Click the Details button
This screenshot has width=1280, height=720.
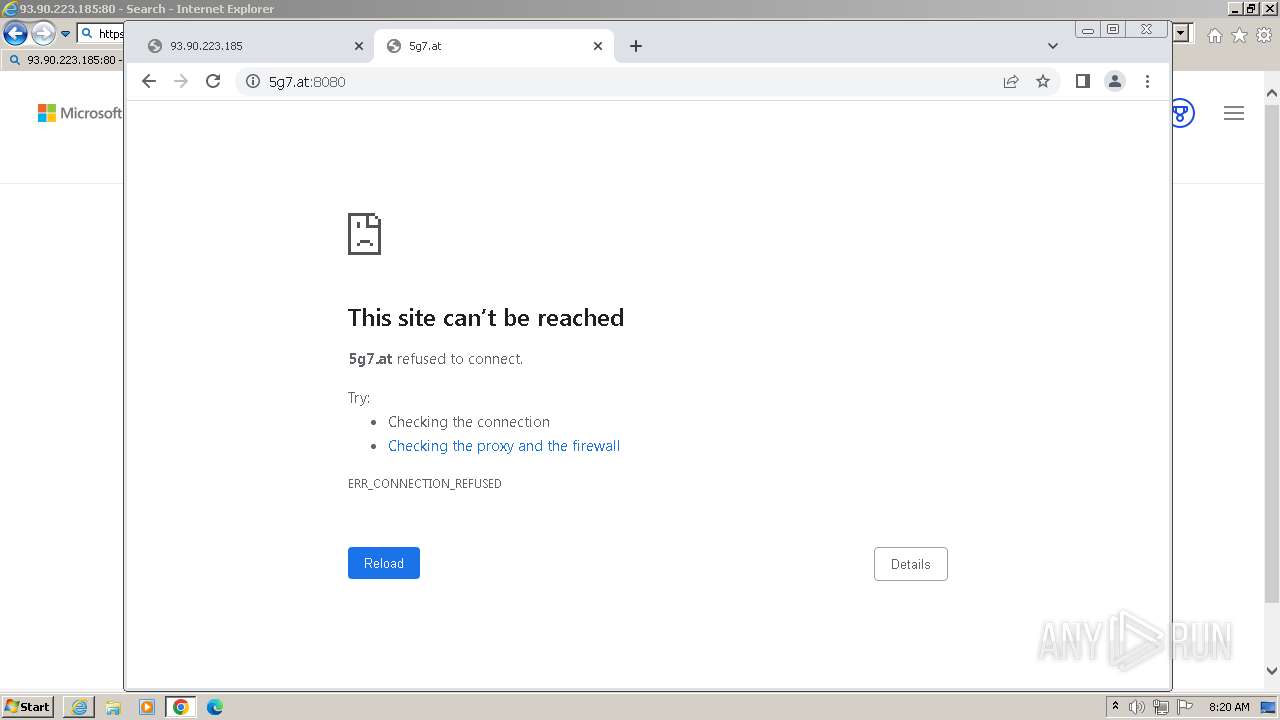coord(910,564)
